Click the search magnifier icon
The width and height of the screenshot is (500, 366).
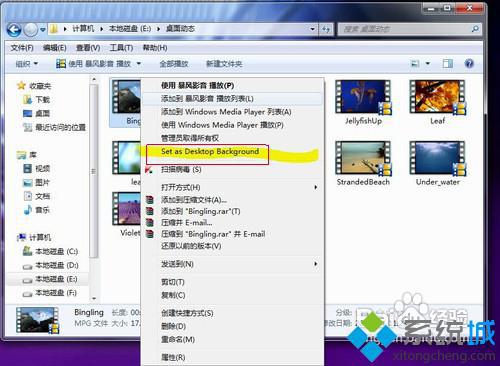[x=475, y=29]
